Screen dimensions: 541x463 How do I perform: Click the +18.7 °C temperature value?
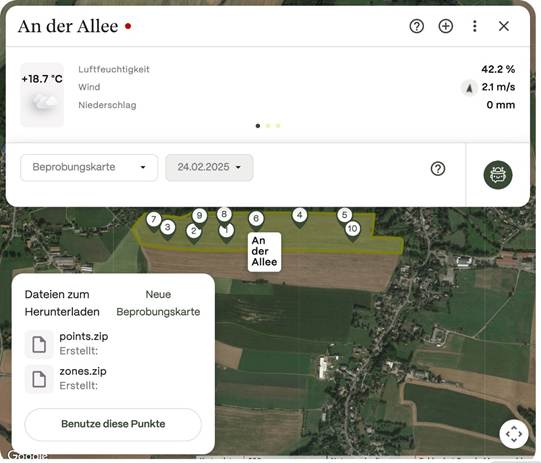tap(42, 79)
